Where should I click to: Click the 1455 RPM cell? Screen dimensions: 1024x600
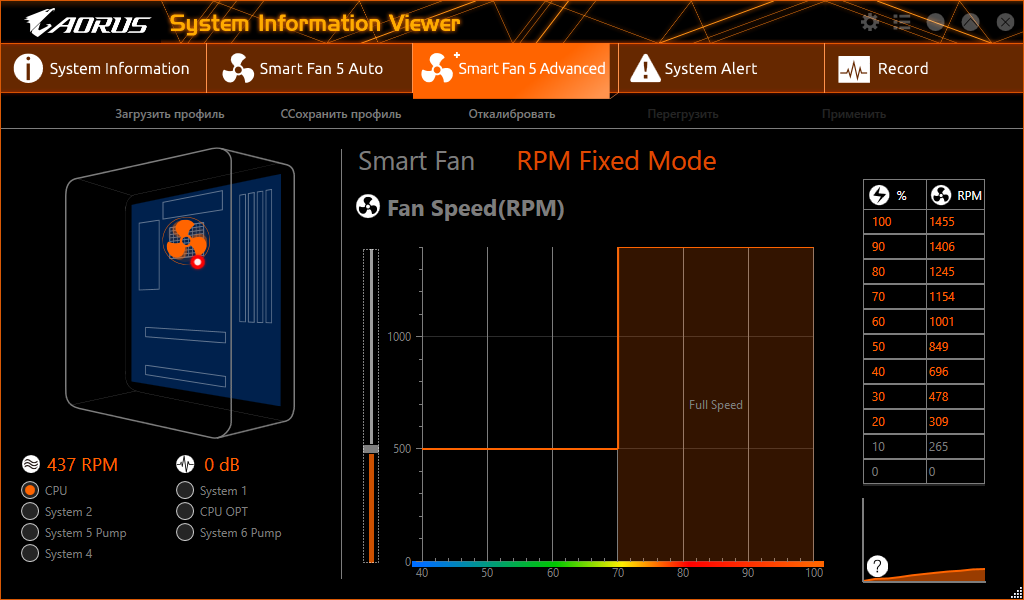point(955,222)
